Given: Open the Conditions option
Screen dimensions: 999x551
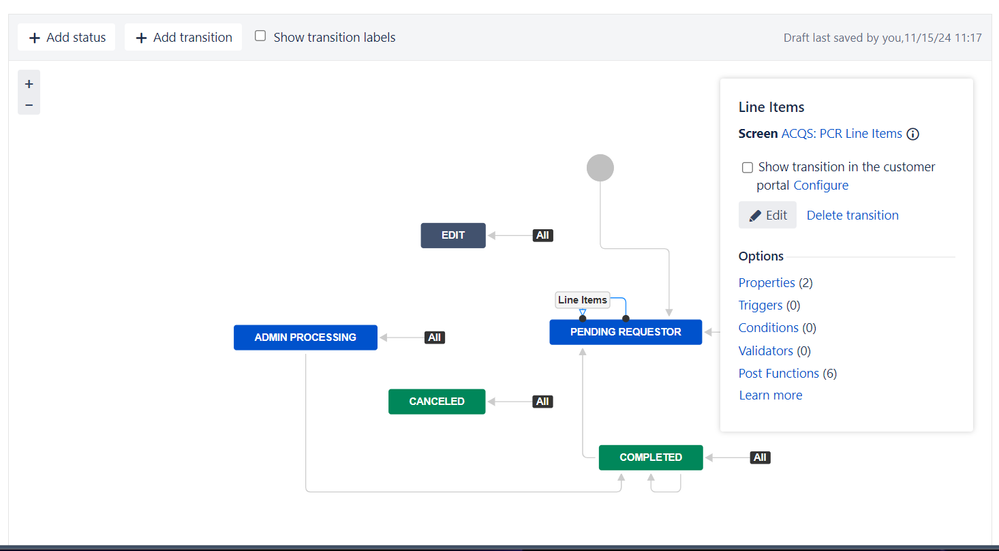Looking at the screenshot, I should point(768,327).
